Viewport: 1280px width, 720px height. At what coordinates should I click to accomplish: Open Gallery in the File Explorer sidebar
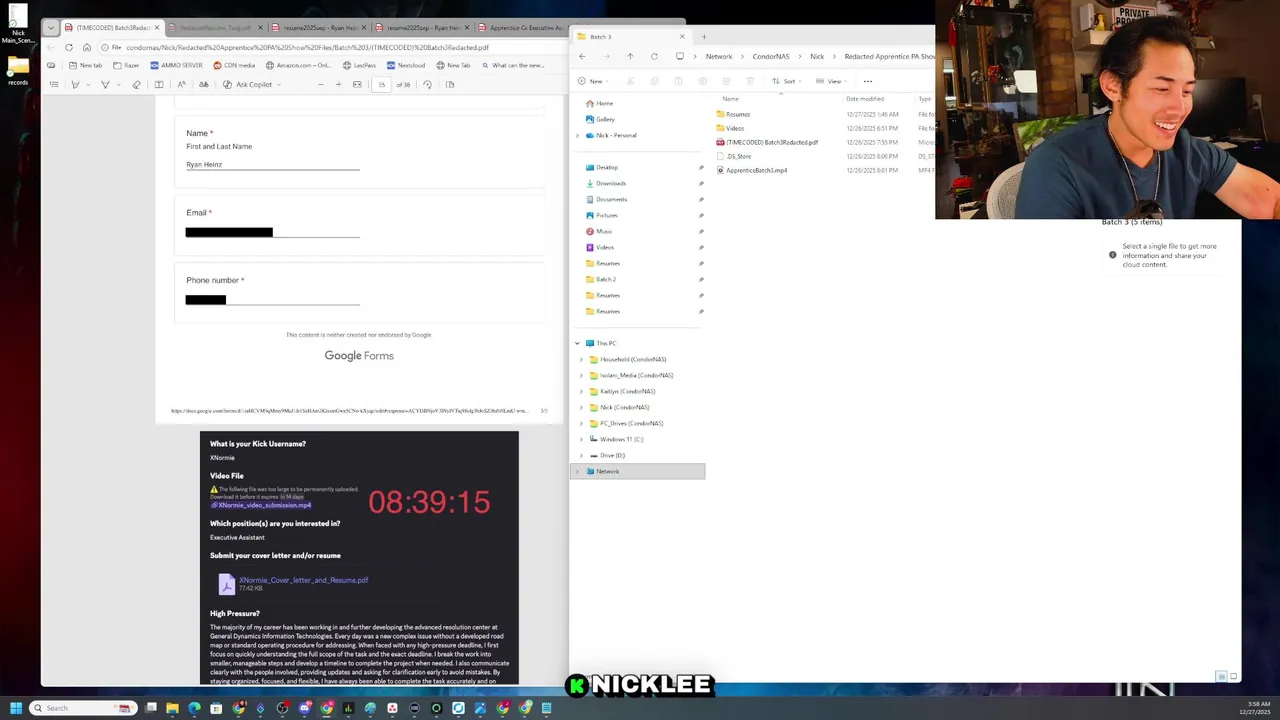pyautogui.click(x=605, y=119)
